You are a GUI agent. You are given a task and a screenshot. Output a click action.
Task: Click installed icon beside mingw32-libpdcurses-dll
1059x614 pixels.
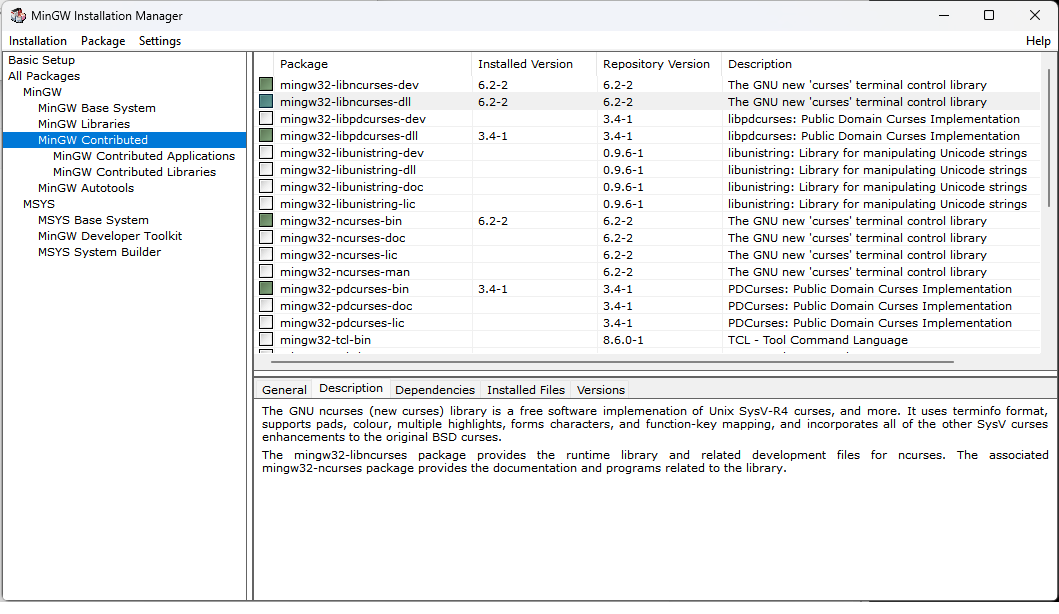(x=266, y=136)
